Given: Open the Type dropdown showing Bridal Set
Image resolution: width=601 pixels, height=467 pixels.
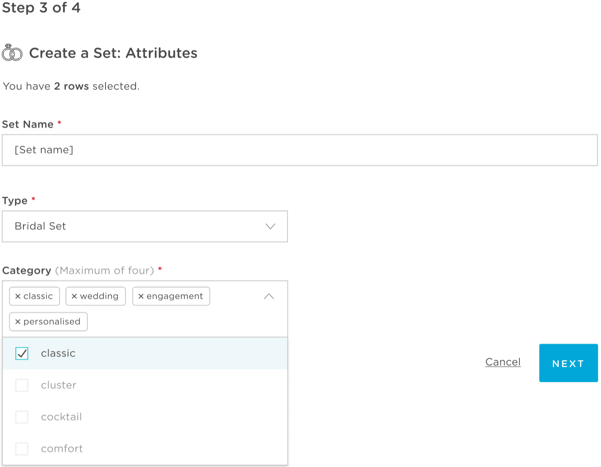Looking at the screenshot, I should click(145, 226).
